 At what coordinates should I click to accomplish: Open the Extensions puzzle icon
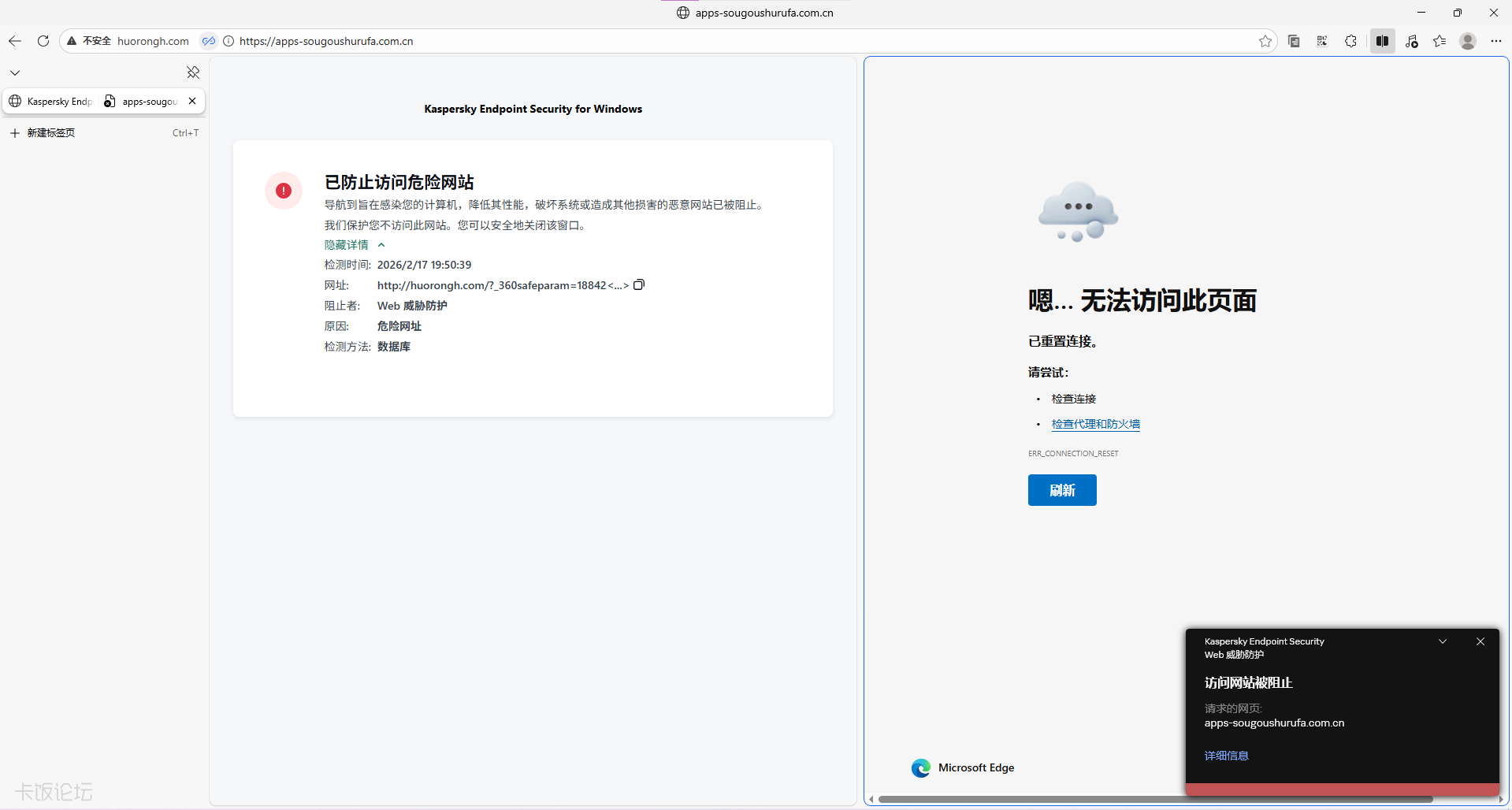coord(1350,41)
